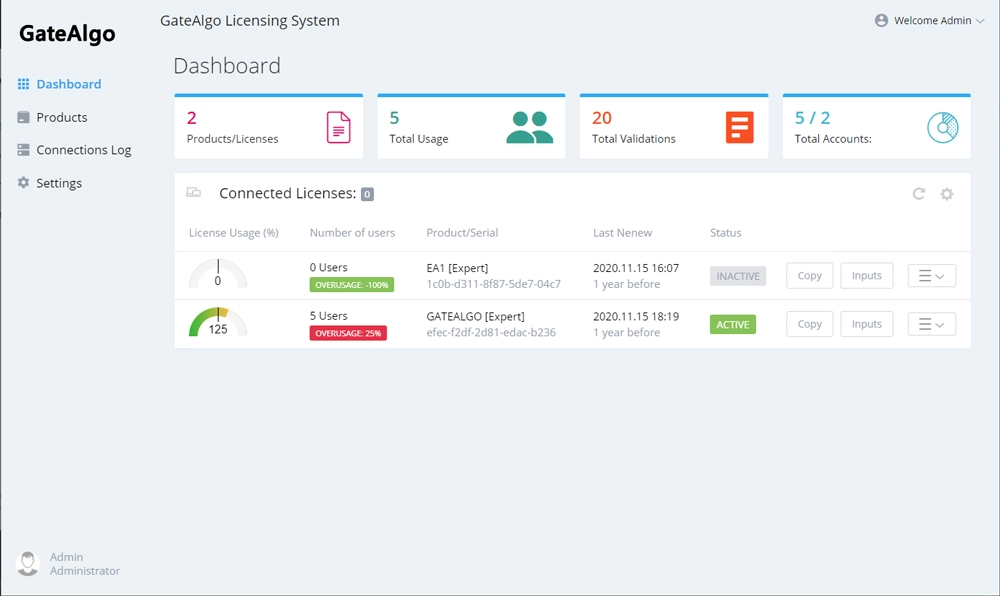Image resolution: width=1000 pixels, height=596 pixels.
Task: Click the ACTIVE status badge
Action: pyautogui.click(x=733, y=324)
